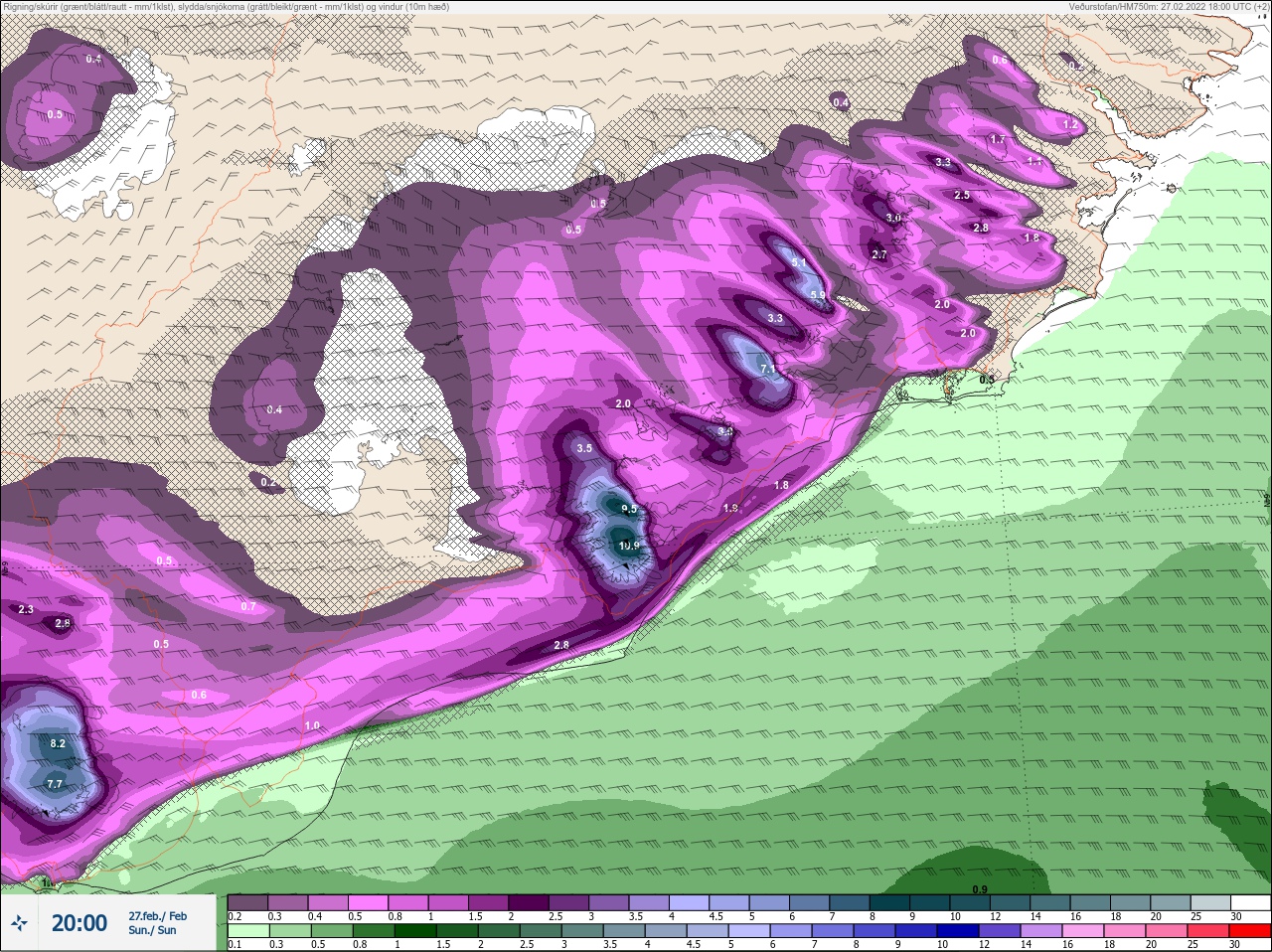Image resolution: width=1272 pixels, height=952 pixels.
Task: Click the '27.feb./ Feb' date label
Action: tap(157, 916)
